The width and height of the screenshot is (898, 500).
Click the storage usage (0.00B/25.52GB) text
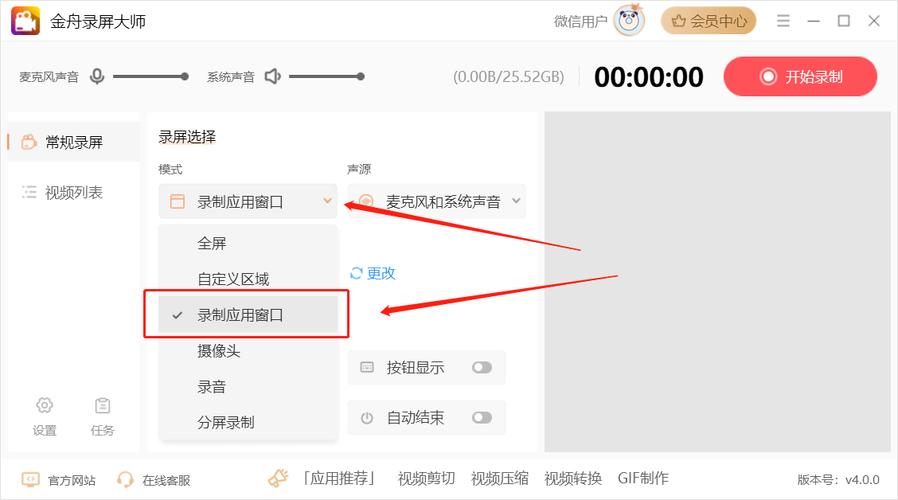click(508, 77)
